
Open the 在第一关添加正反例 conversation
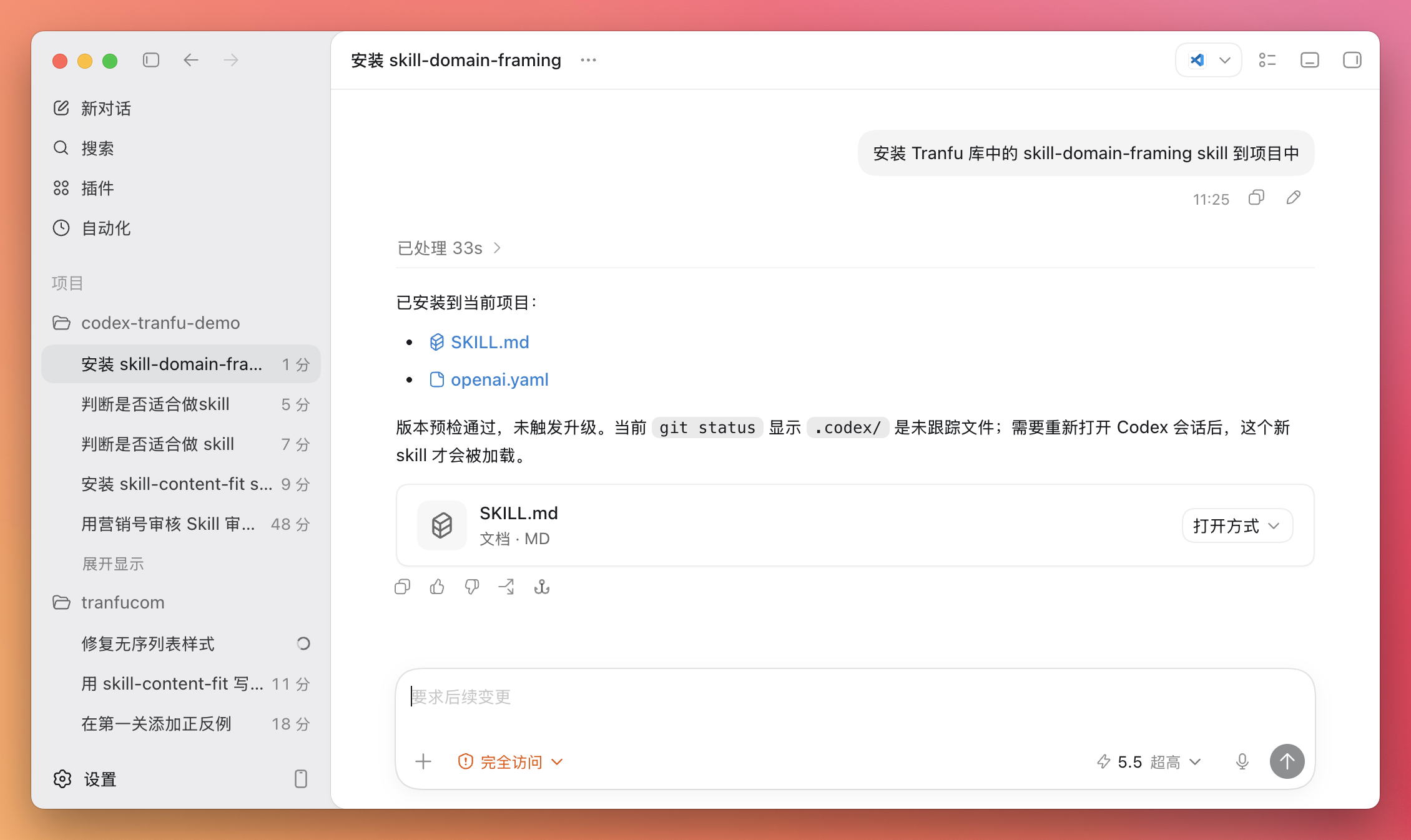point(181,723)
